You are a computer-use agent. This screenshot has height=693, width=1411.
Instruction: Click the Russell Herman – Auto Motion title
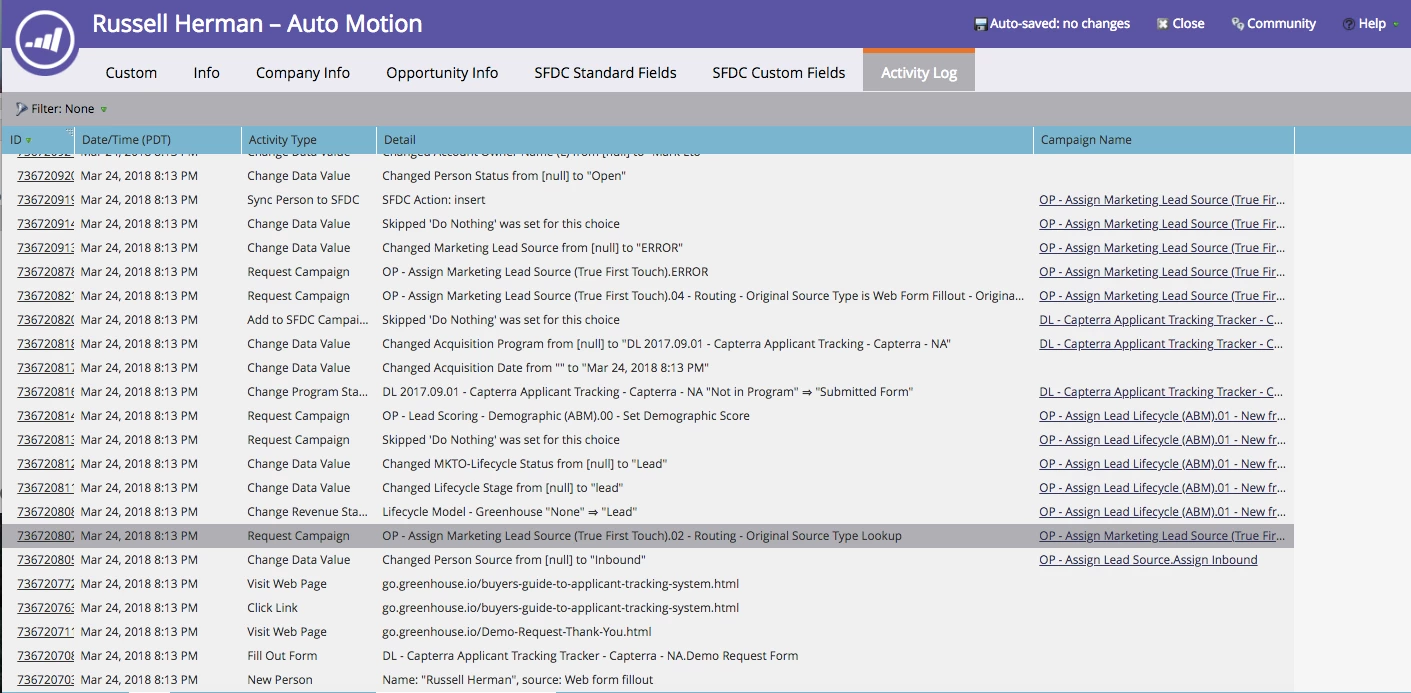click(x=257, y=23)
